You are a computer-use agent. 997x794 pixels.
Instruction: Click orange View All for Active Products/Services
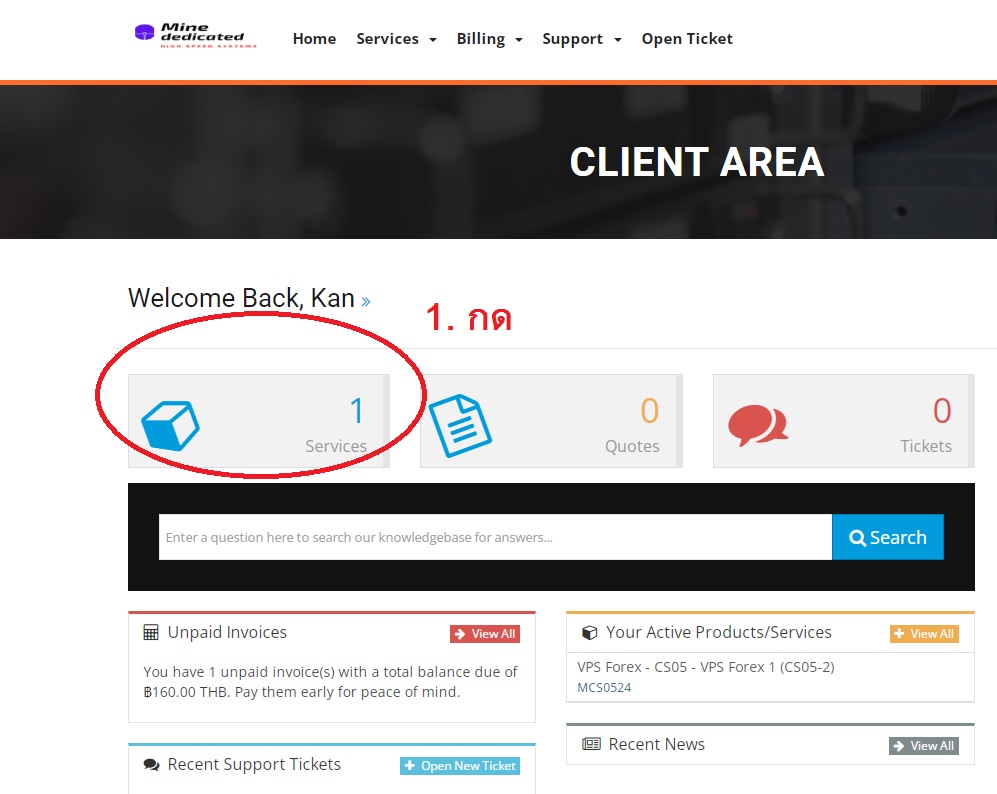tap(924, 634)
